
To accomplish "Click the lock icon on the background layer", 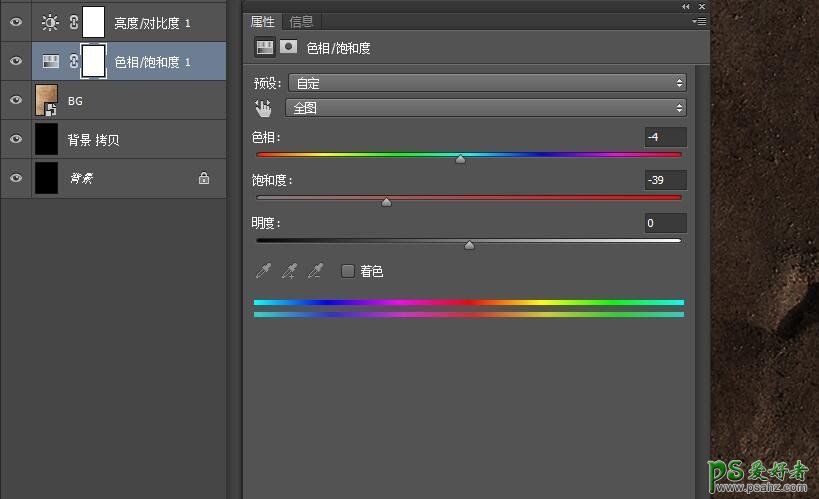I will [x=204, y=179].
